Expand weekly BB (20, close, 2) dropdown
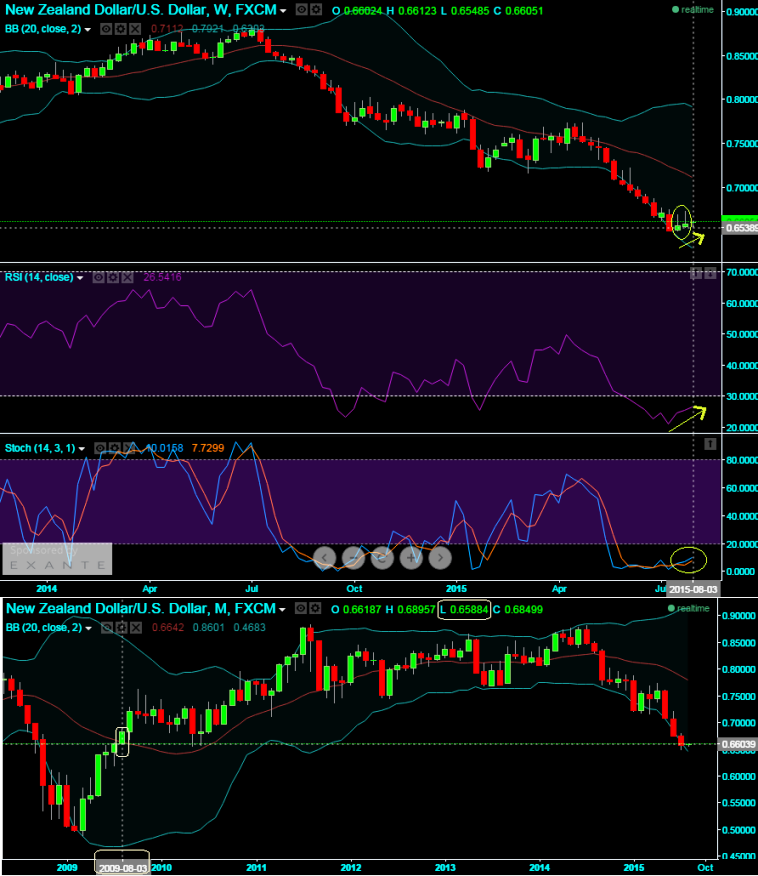The height and width of the screenshot is (876, 758). click(88, 29)
